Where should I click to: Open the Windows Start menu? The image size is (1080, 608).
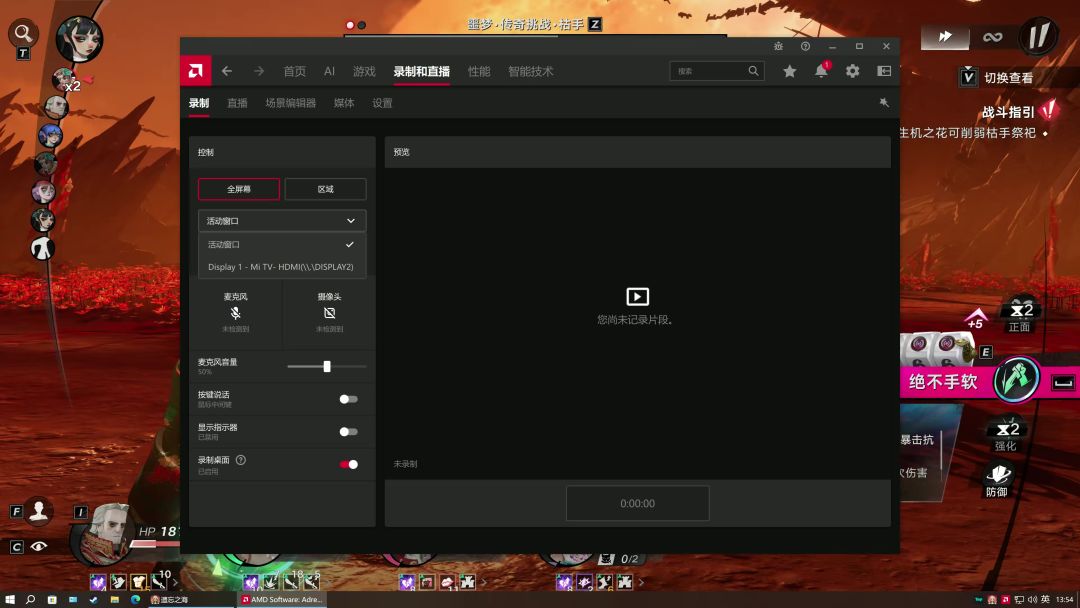tap(10, 600)
